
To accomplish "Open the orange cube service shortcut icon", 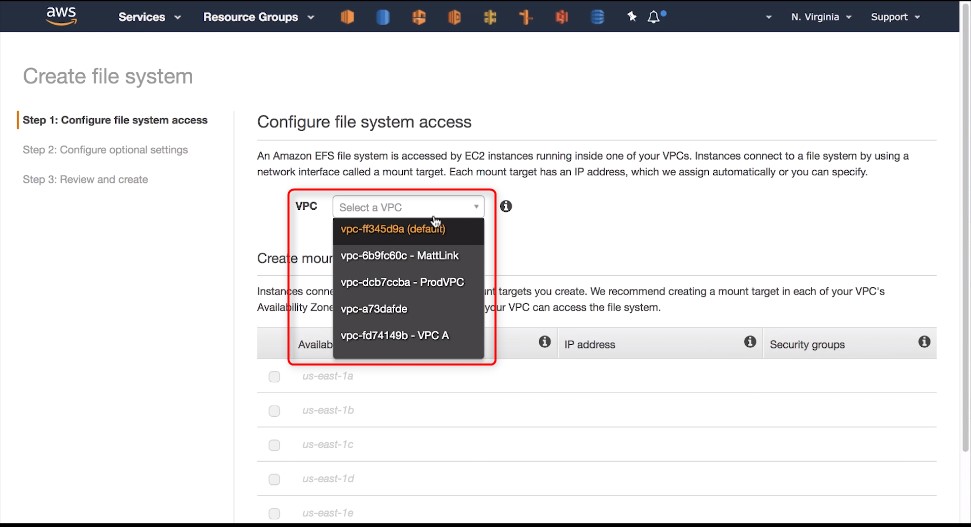I will (x=347, y=17).
